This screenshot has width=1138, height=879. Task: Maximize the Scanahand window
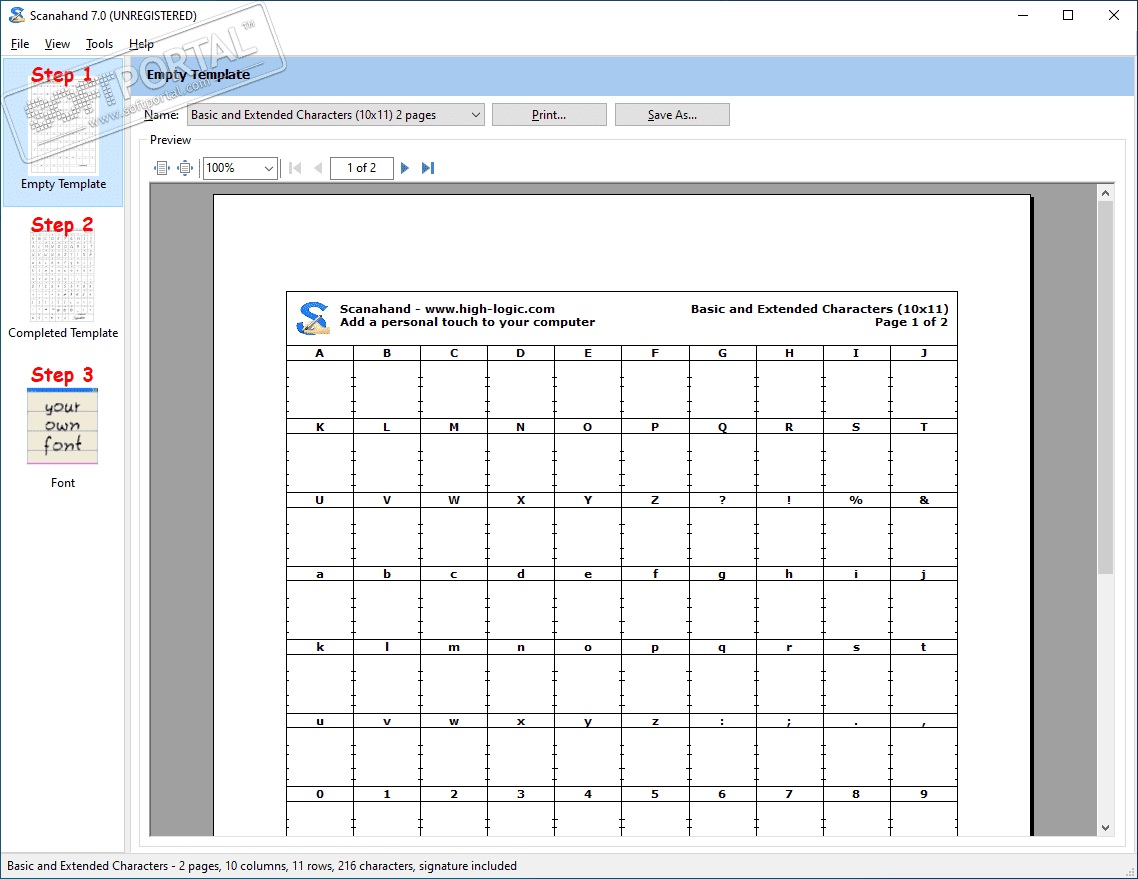click(x=1068, y=15)
